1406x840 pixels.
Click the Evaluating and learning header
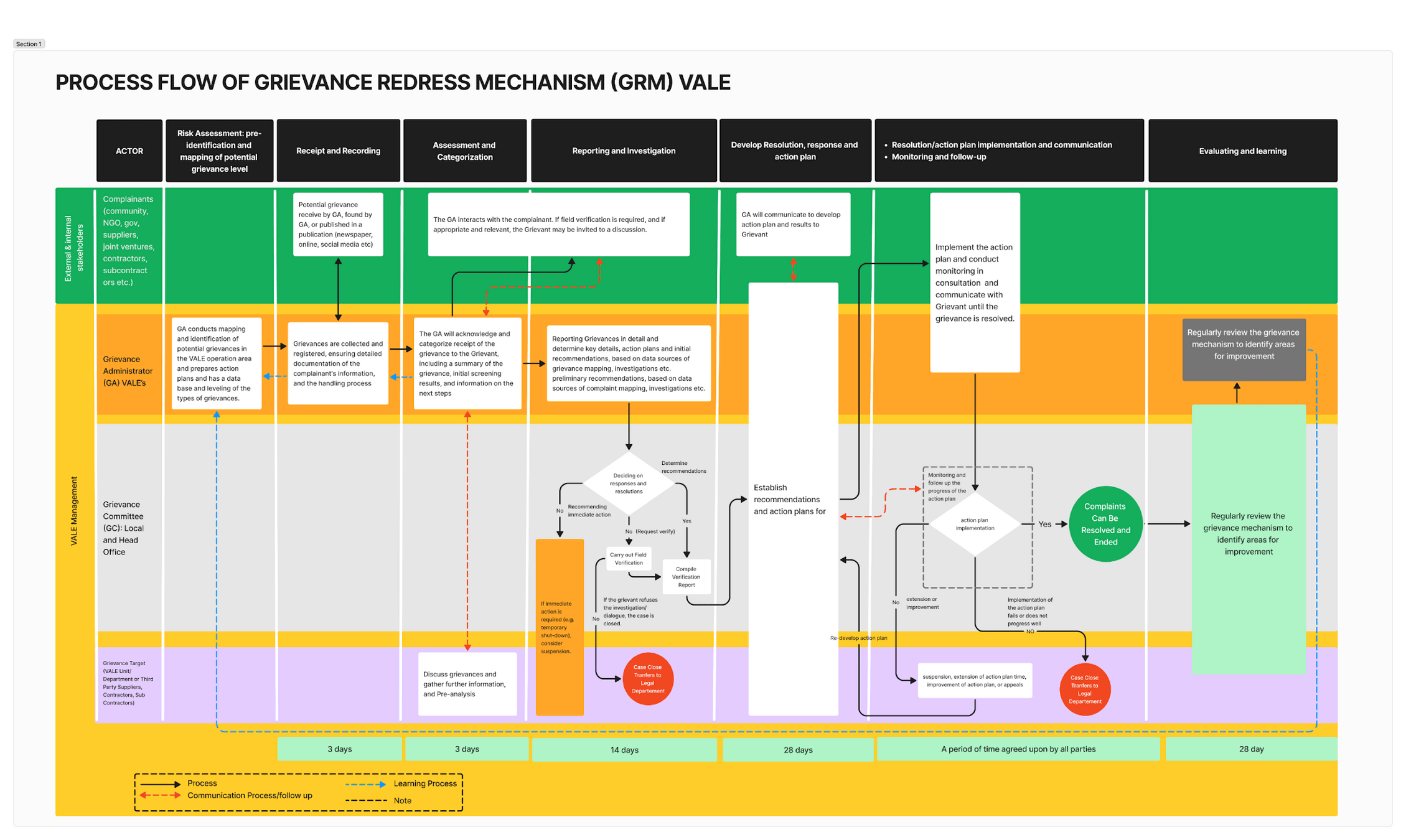1242,151
